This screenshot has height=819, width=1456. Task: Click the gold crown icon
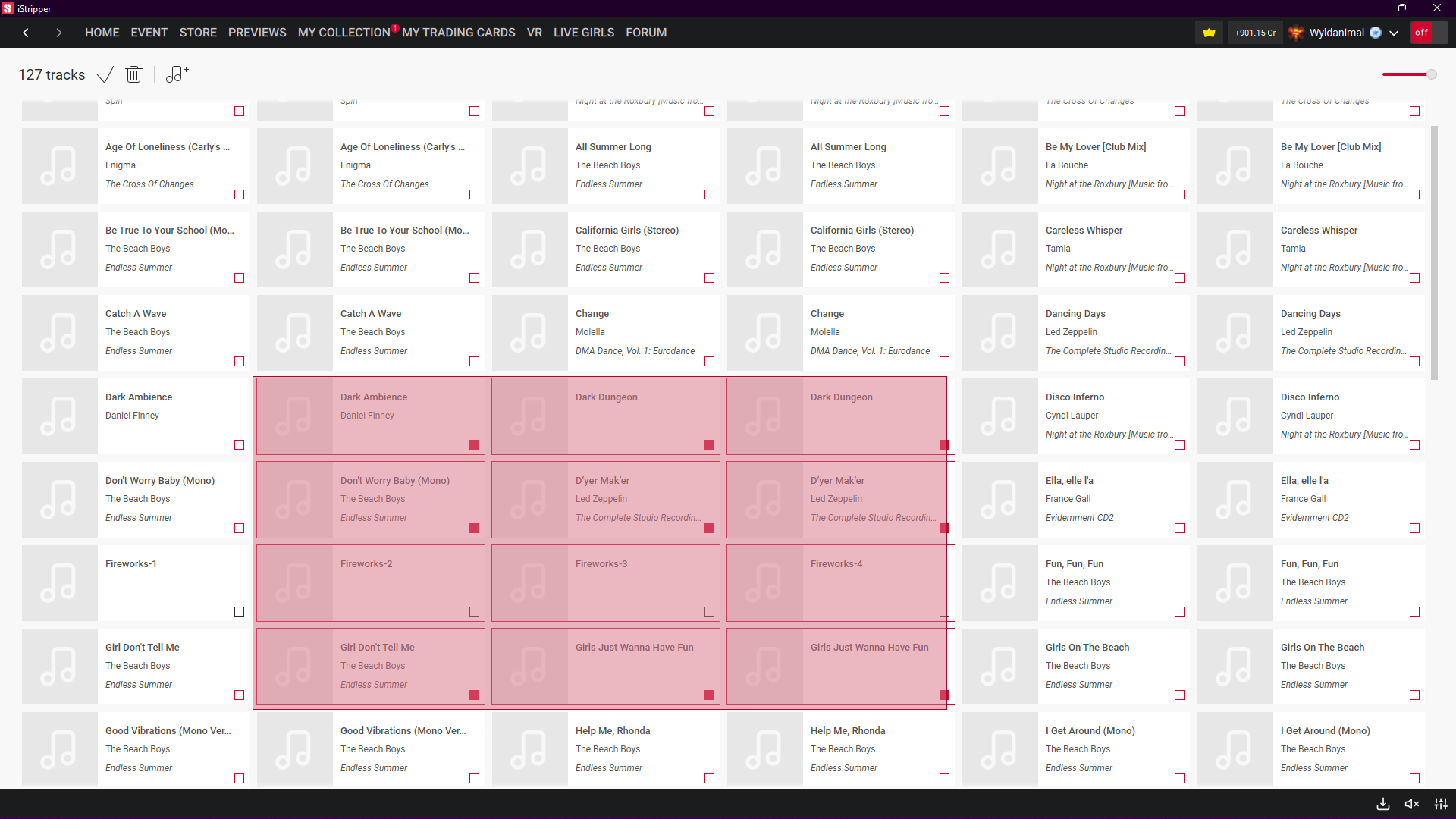[x=1209, y=33]
